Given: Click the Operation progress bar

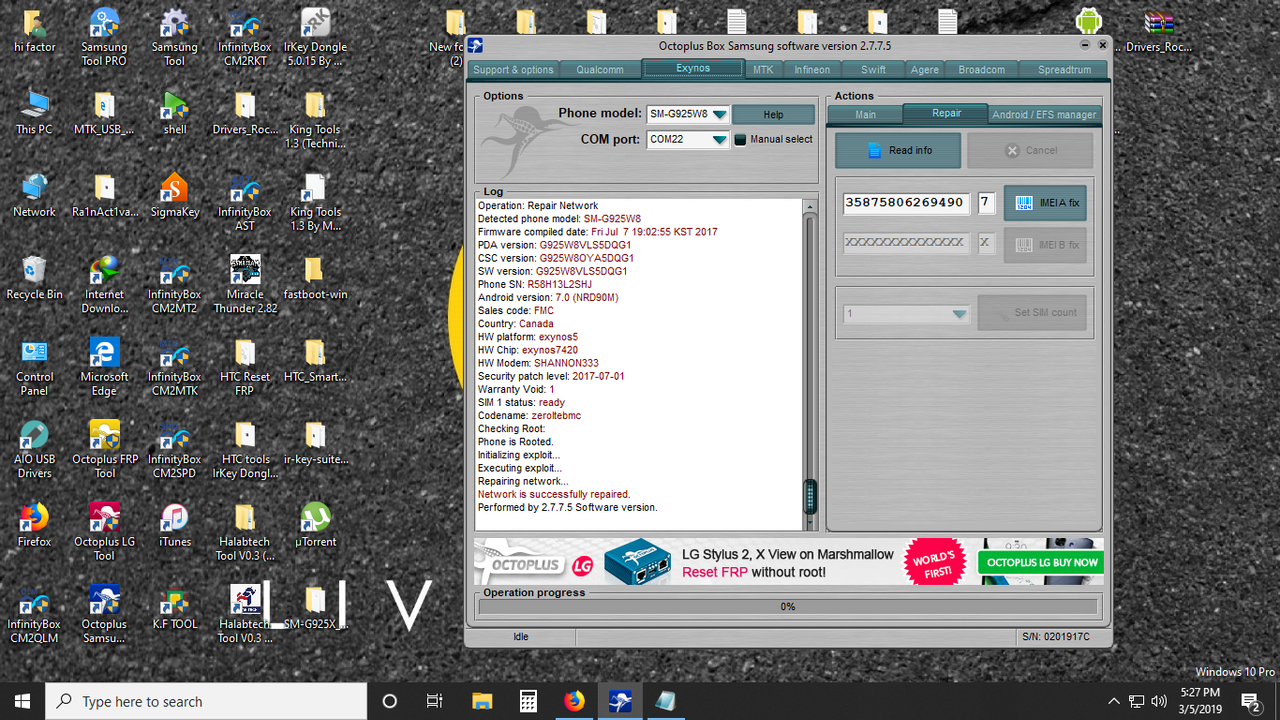Looking at the screenshot, I should click(x=787, y=607).
